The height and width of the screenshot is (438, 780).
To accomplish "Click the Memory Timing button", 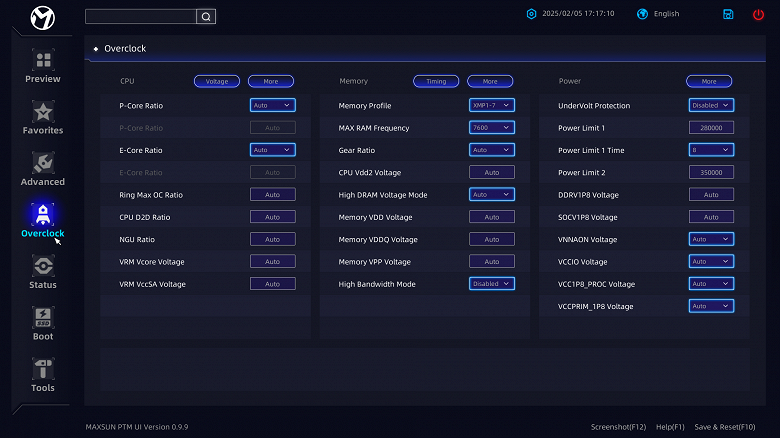I will click(x=435, y=81).
